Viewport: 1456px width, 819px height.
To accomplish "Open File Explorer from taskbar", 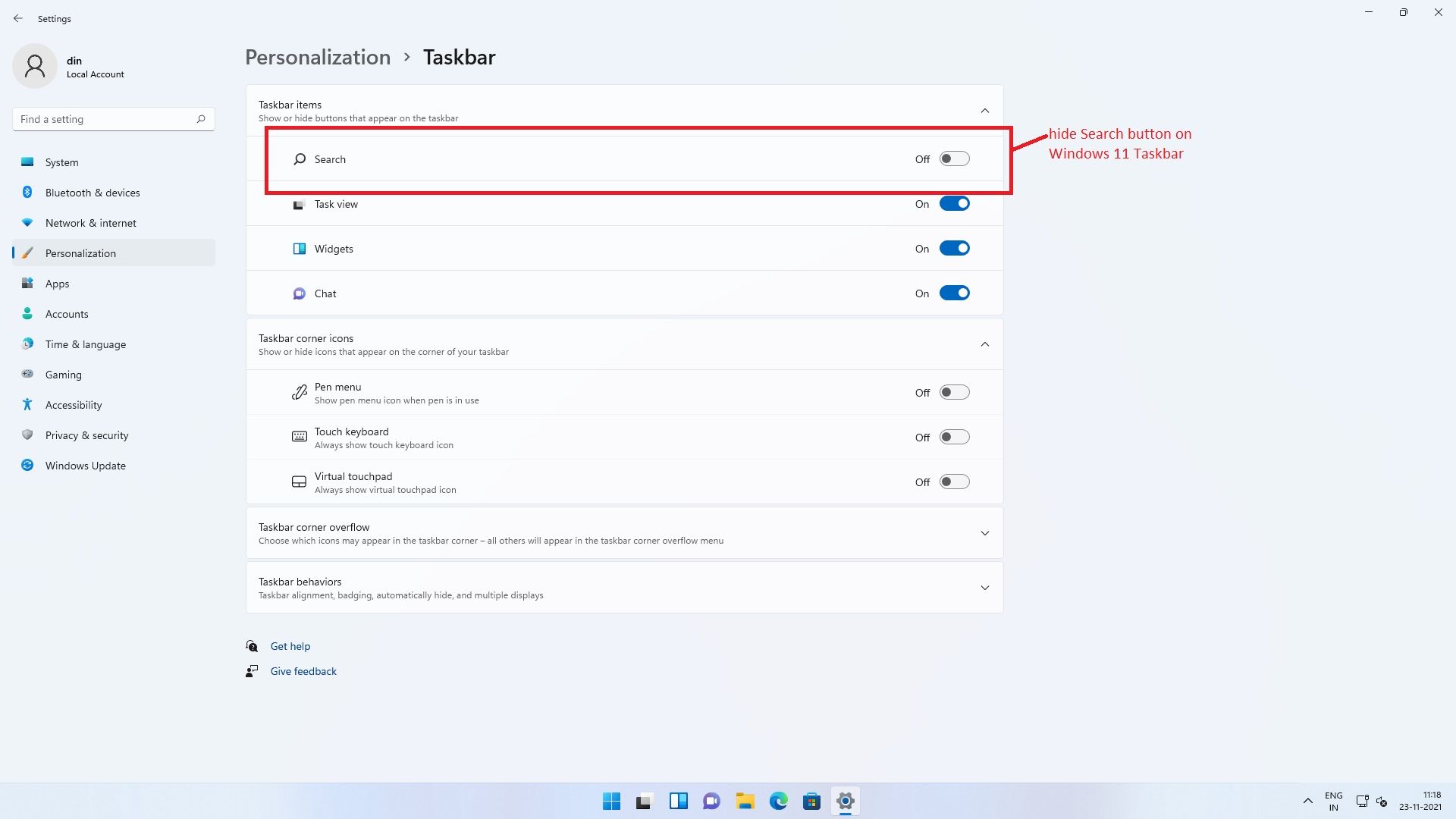I will tap(744, 801).
